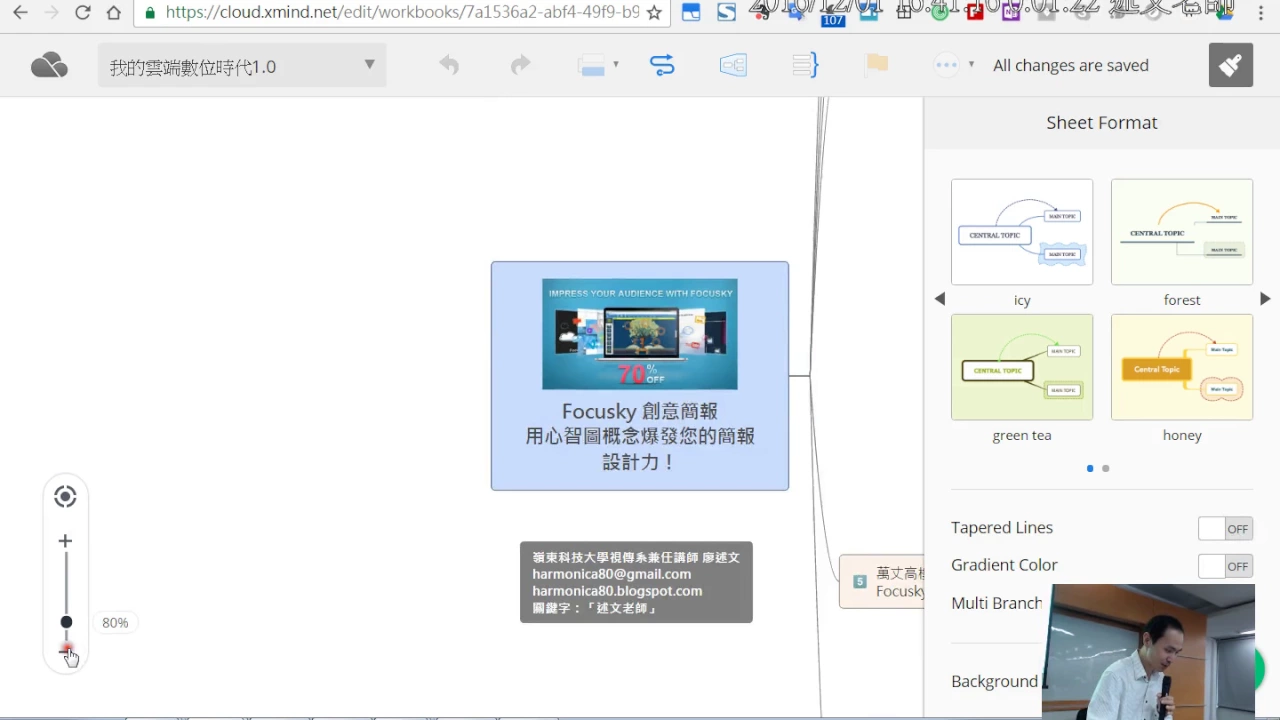This screenshot has height=720, width=1280.
Task: Toggle the format paintbrush panel button
Action: [x=1231, y=65]
